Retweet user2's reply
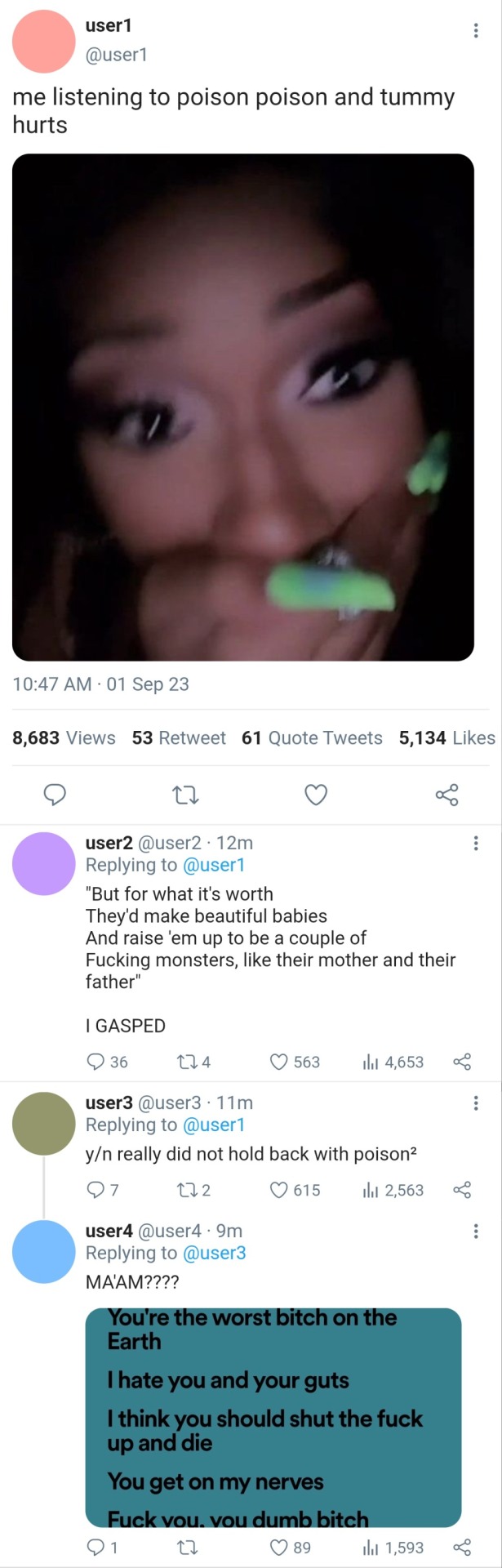The height and width of the screenshot is (1568, 502). pyautogui.click(x=185, y=1062)
